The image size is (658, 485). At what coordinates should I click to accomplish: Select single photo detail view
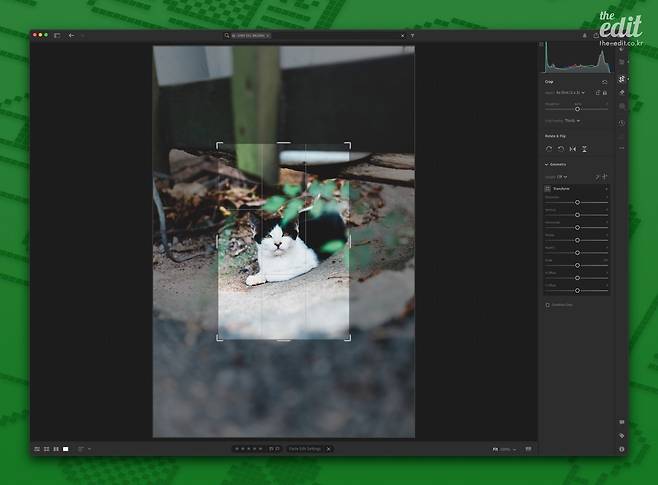[66, 449]
